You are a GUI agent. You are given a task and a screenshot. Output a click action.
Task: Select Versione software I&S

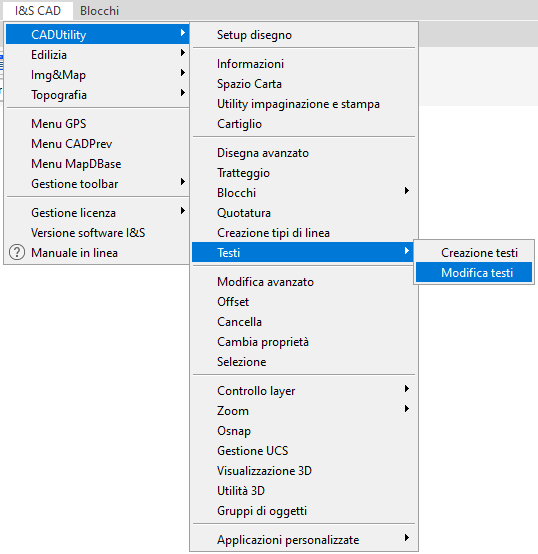[97, 233]
